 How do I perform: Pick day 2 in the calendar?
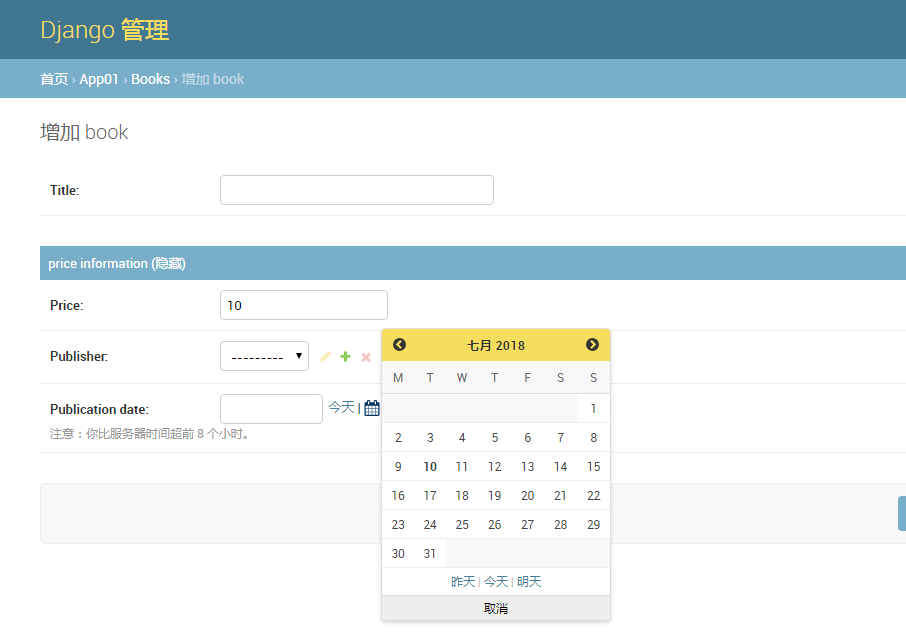pyautogui.click(x=398, y=437)
